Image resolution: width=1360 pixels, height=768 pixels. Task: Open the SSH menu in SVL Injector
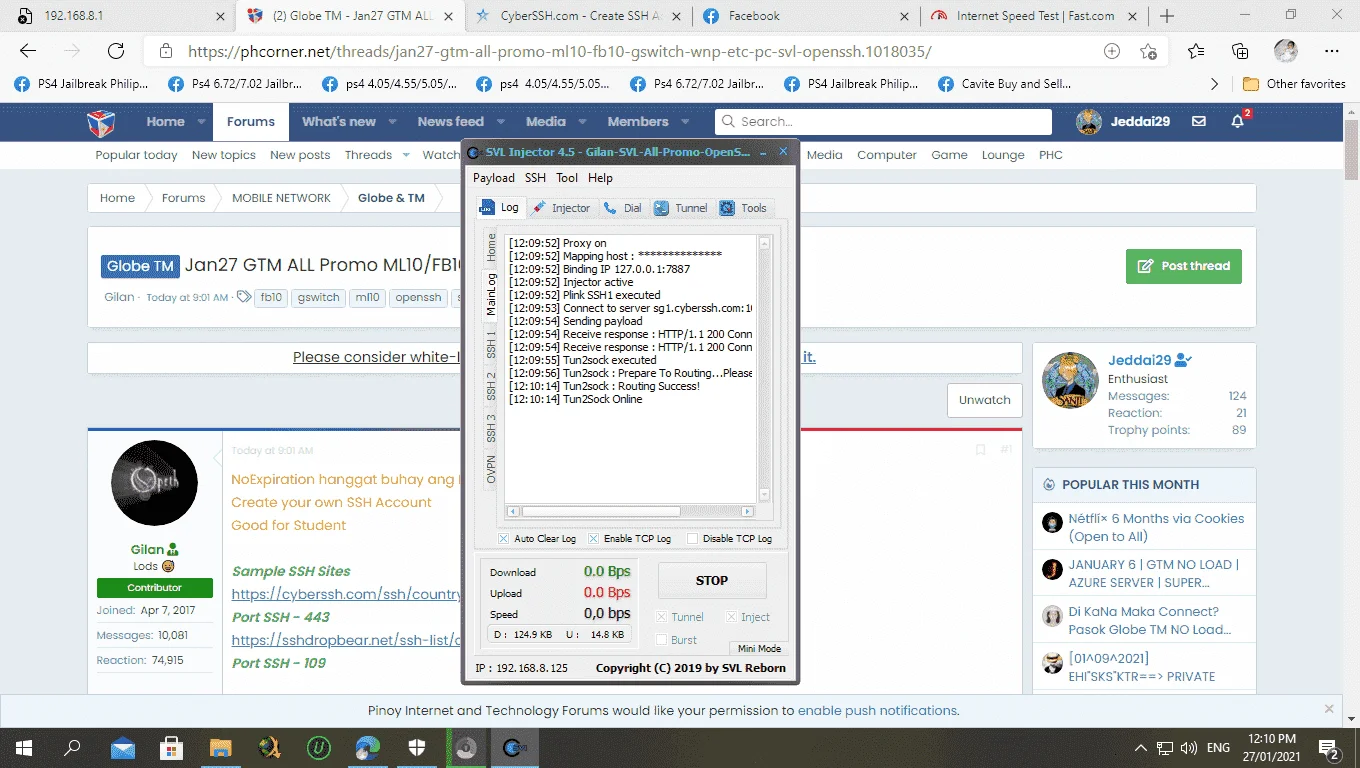535,178
